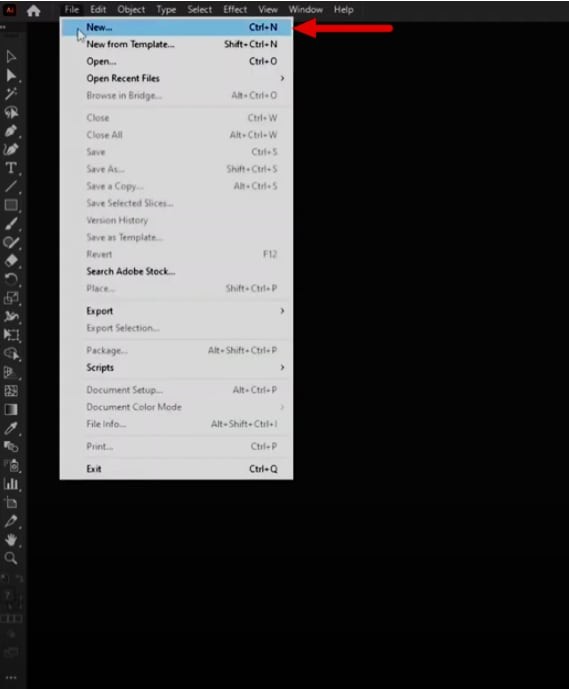Viewport: 569px width, 689px height.
Task: Select the Eyedropper tool
Action: click(11, 428)
